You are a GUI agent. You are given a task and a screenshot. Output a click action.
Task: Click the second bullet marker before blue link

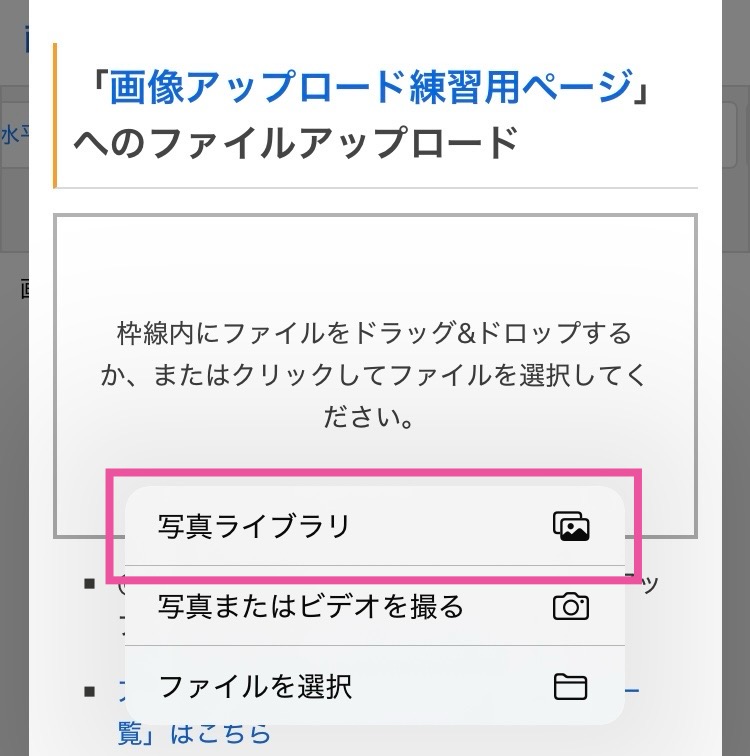pos(90,692)
